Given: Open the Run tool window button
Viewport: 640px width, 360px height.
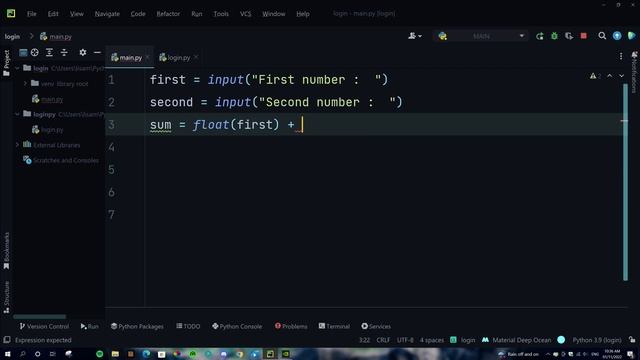Looking at the screenshot, I should (89, 326).
